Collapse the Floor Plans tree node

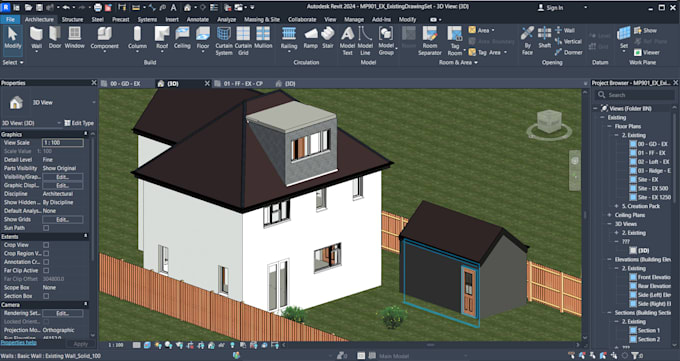(609, 127)
